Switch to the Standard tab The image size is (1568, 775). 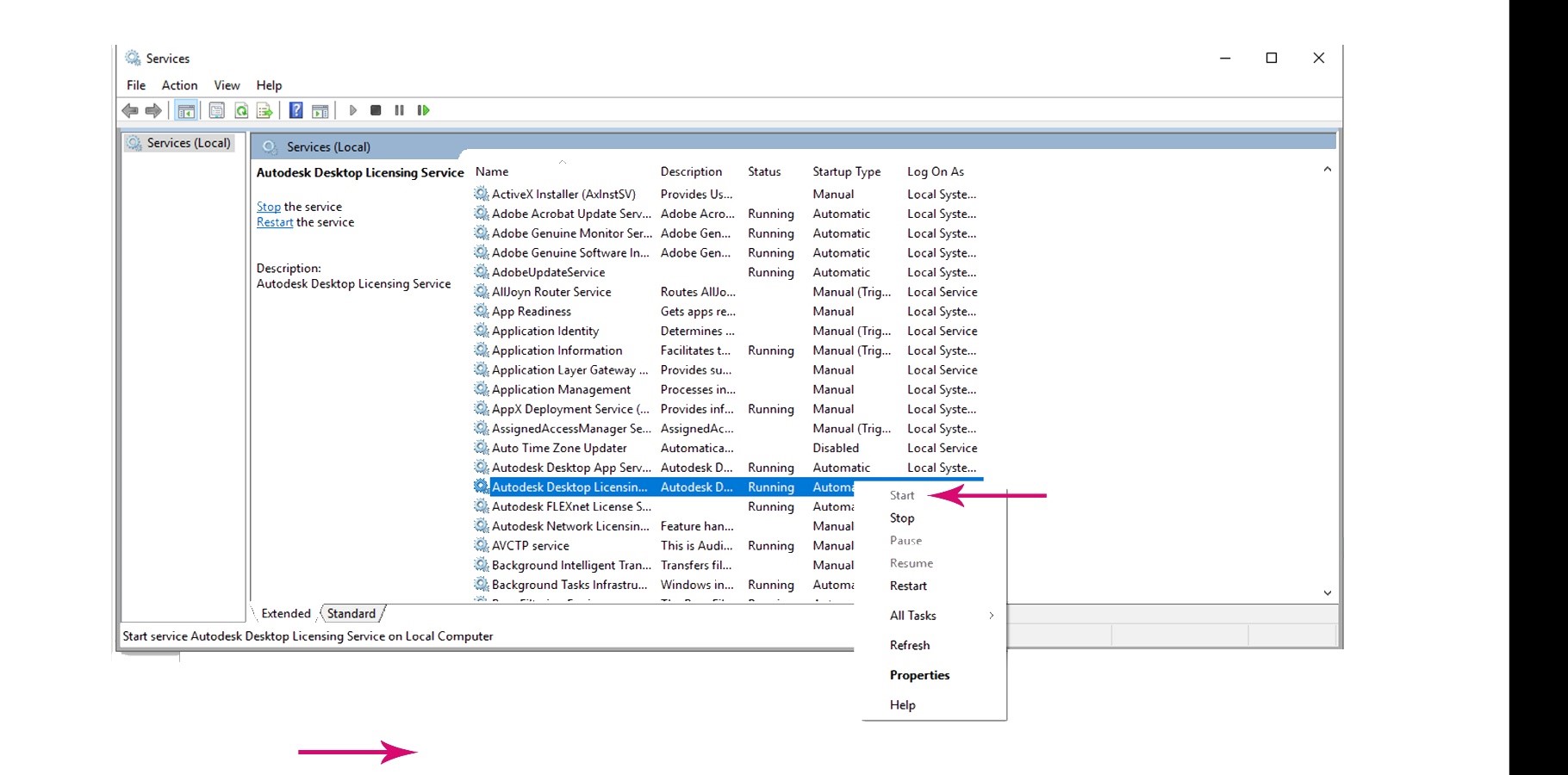351,613
